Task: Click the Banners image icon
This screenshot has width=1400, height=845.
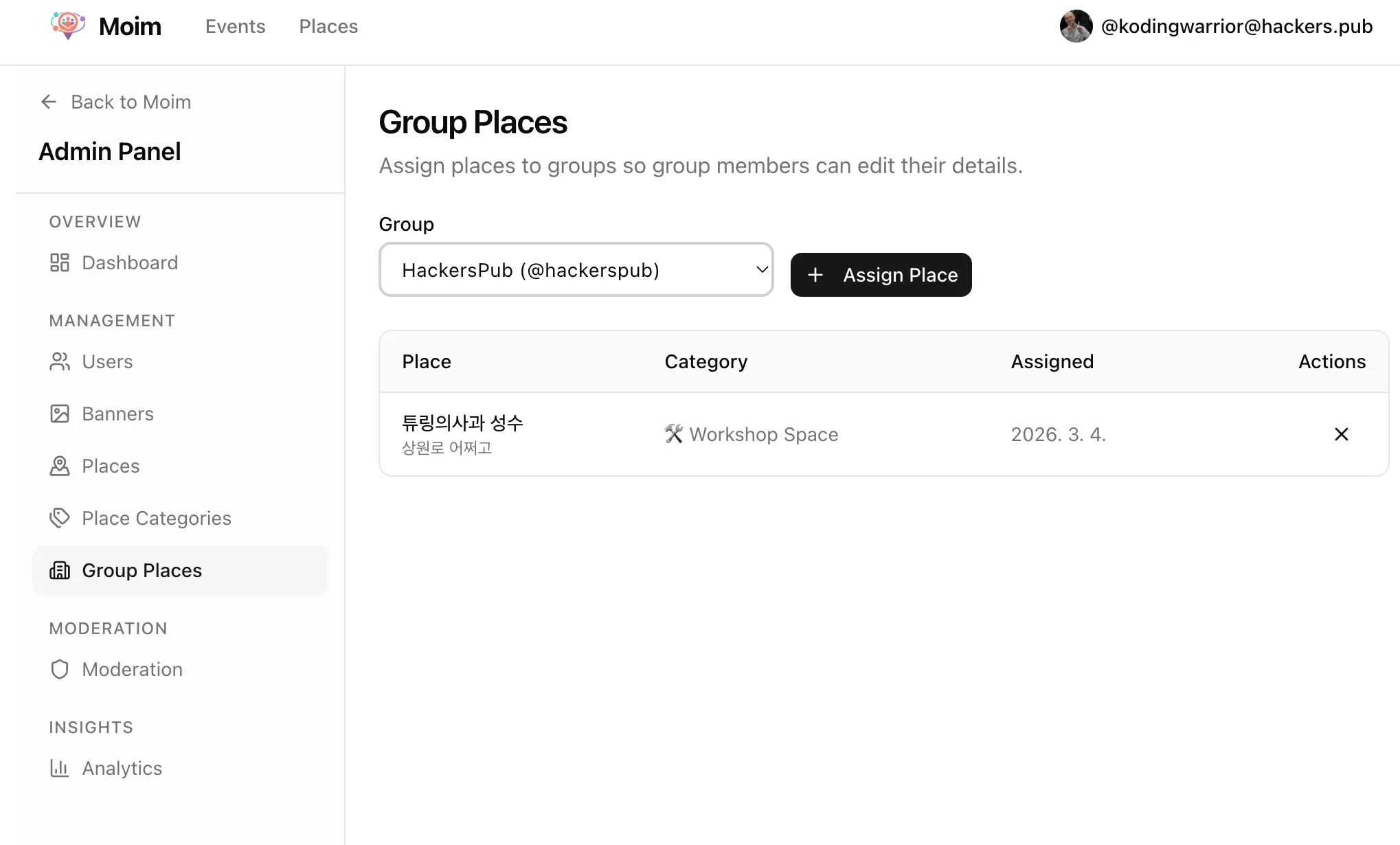Action: click(x=60, y=414)
